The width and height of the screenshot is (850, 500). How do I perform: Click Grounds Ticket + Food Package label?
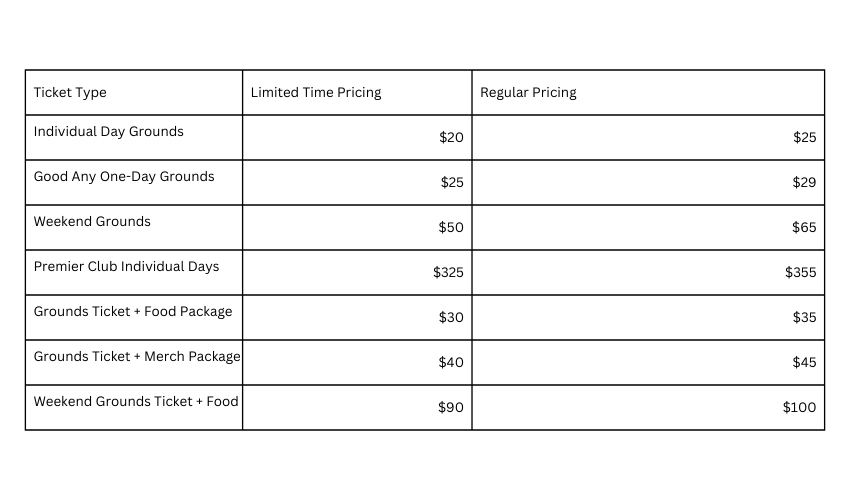tap(133, 311)
